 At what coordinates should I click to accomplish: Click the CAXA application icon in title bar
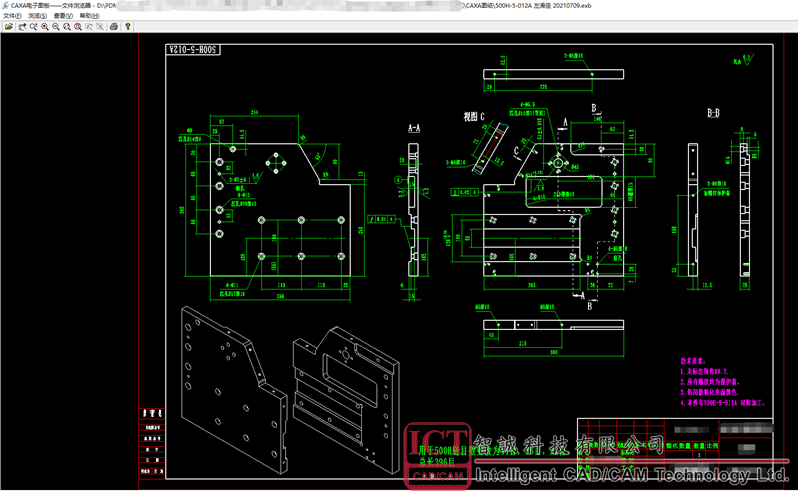click(5, 5)
